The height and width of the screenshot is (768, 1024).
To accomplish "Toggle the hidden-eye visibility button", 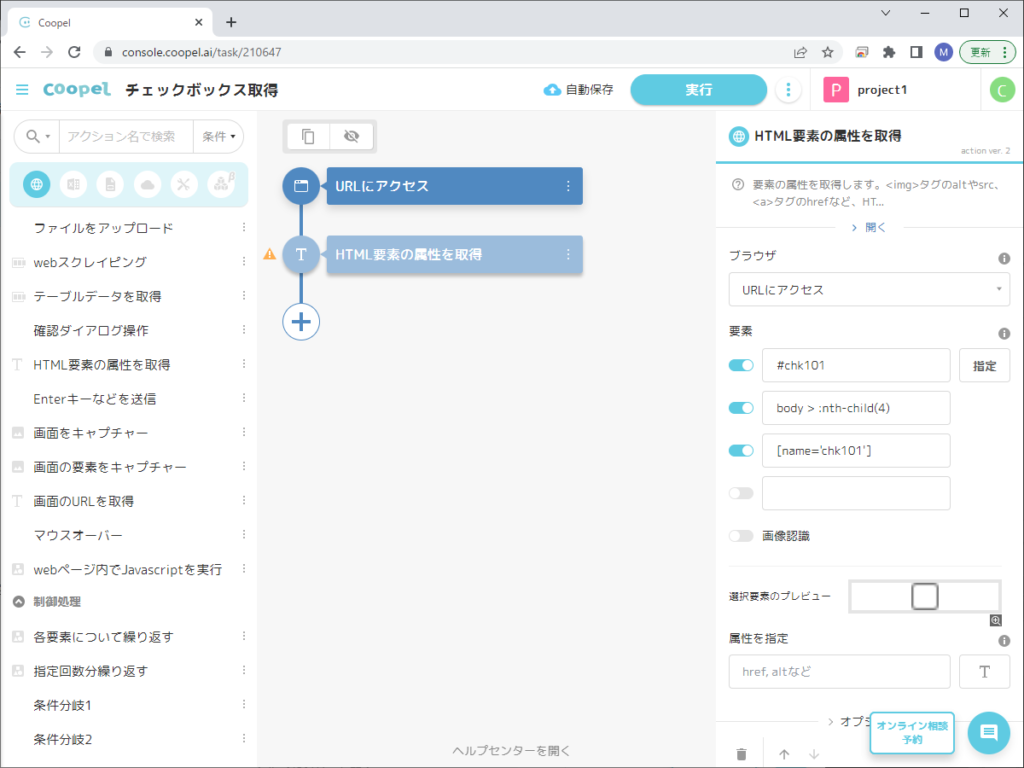I will [x=350, y=137].
